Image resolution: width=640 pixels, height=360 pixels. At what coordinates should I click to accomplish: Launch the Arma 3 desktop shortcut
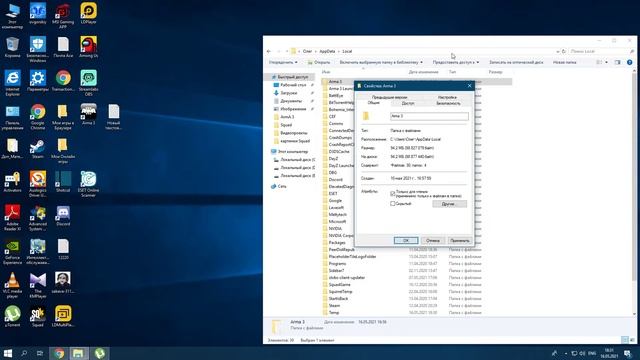[x=89, y=115]
